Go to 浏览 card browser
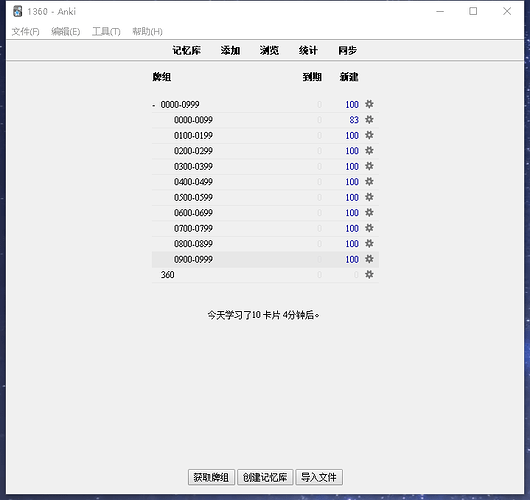Image resolution: width=530 pixels, height=500 pixels. 269,50
